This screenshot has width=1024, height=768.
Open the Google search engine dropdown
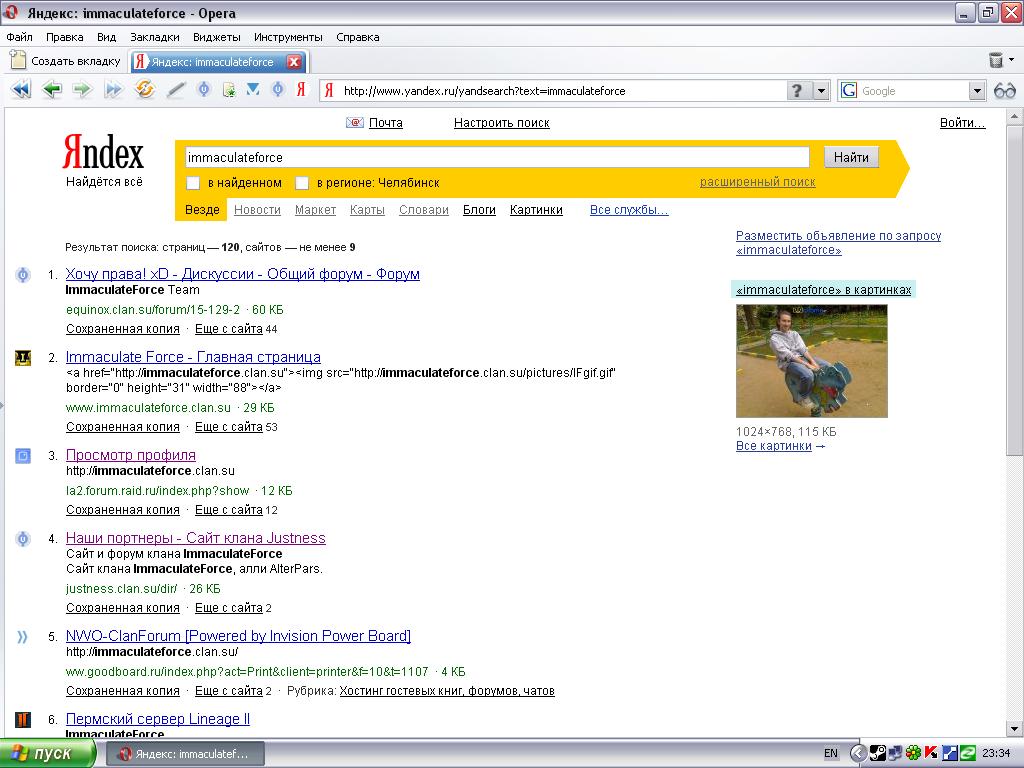tap(977, 91)
